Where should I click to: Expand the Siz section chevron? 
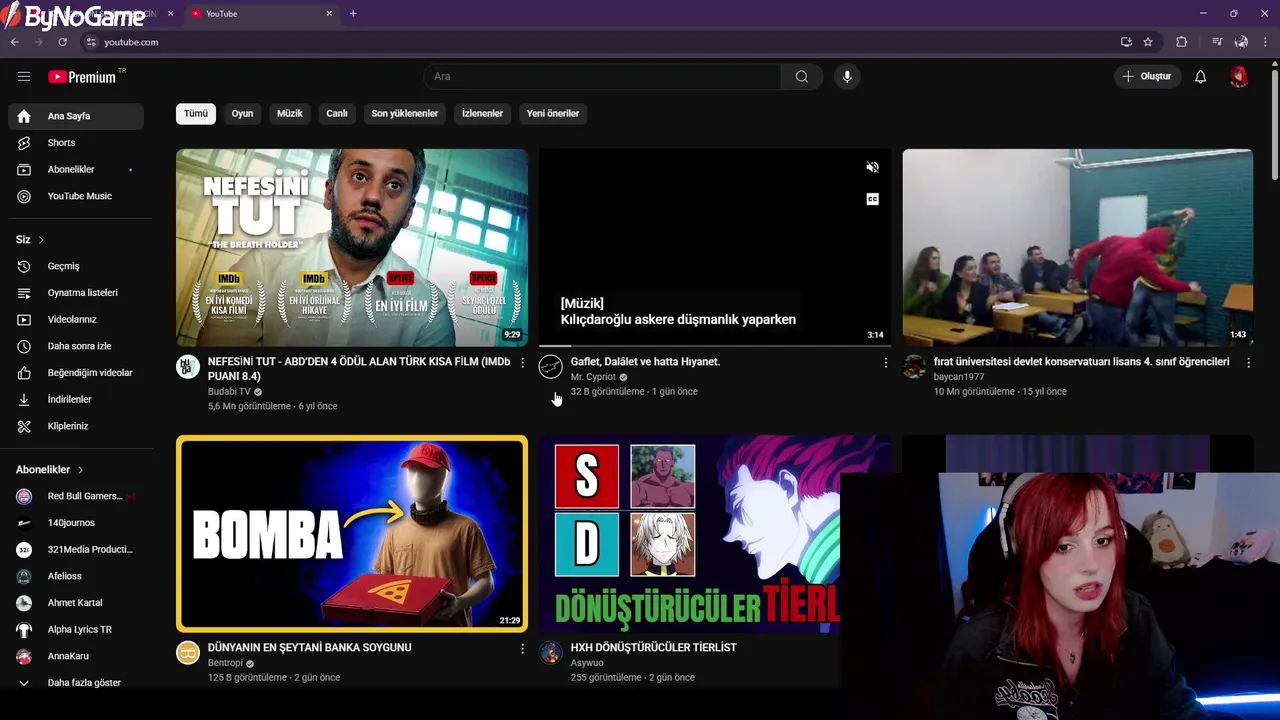pyautogui.click(x=41, y=240)
